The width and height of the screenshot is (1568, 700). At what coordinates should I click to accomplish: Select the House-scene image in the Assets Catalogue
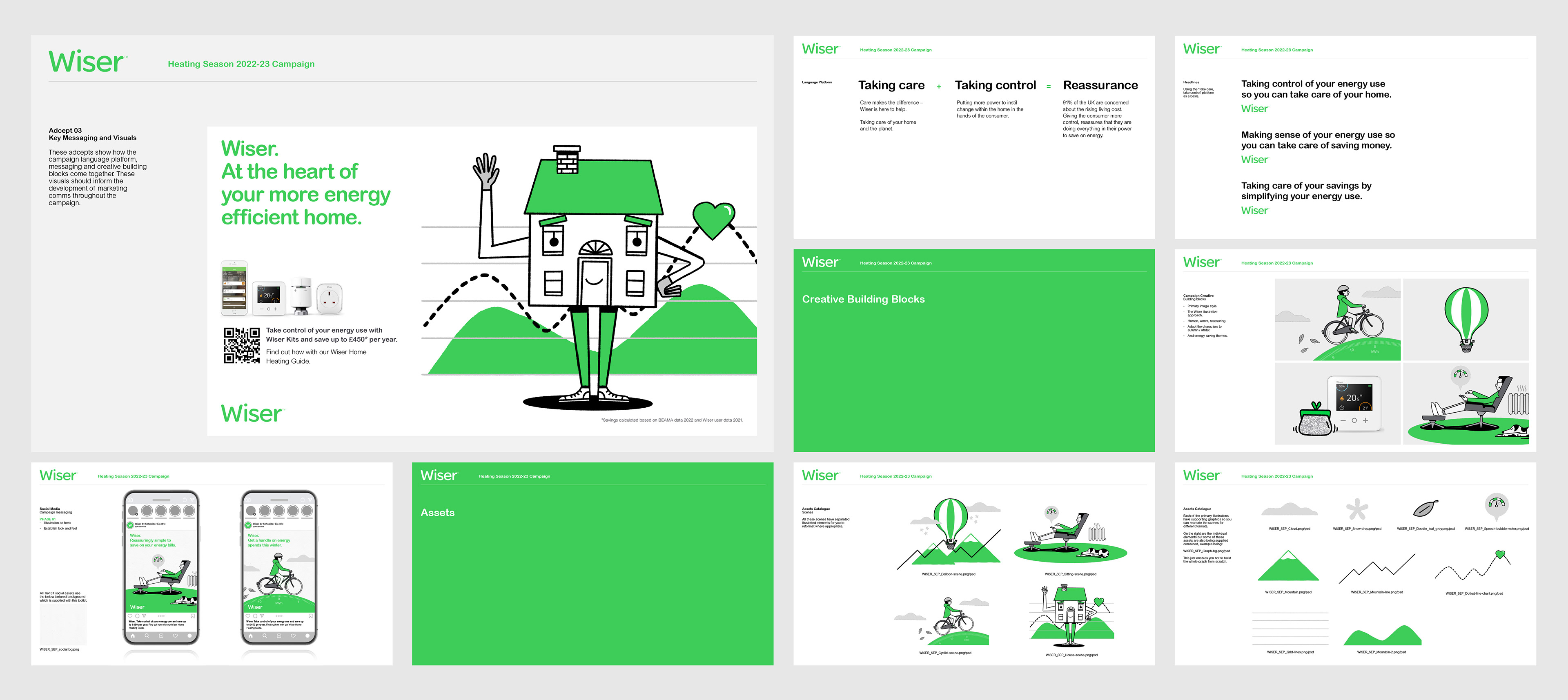coord(1071,616)
